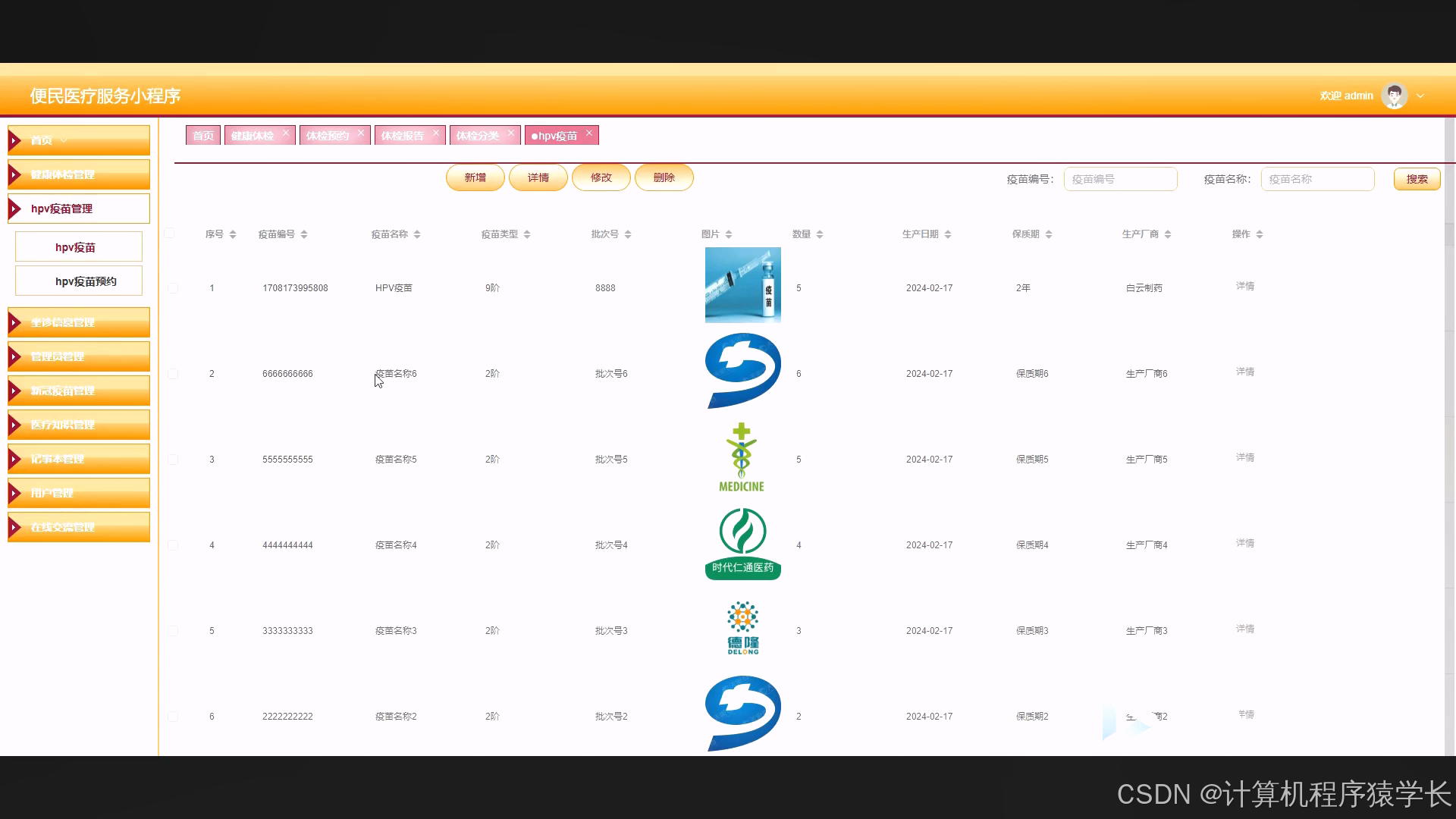Open the 德隆 DELONG logo image in row 5
Viewport: 1456px width, 819px height.
743,628
